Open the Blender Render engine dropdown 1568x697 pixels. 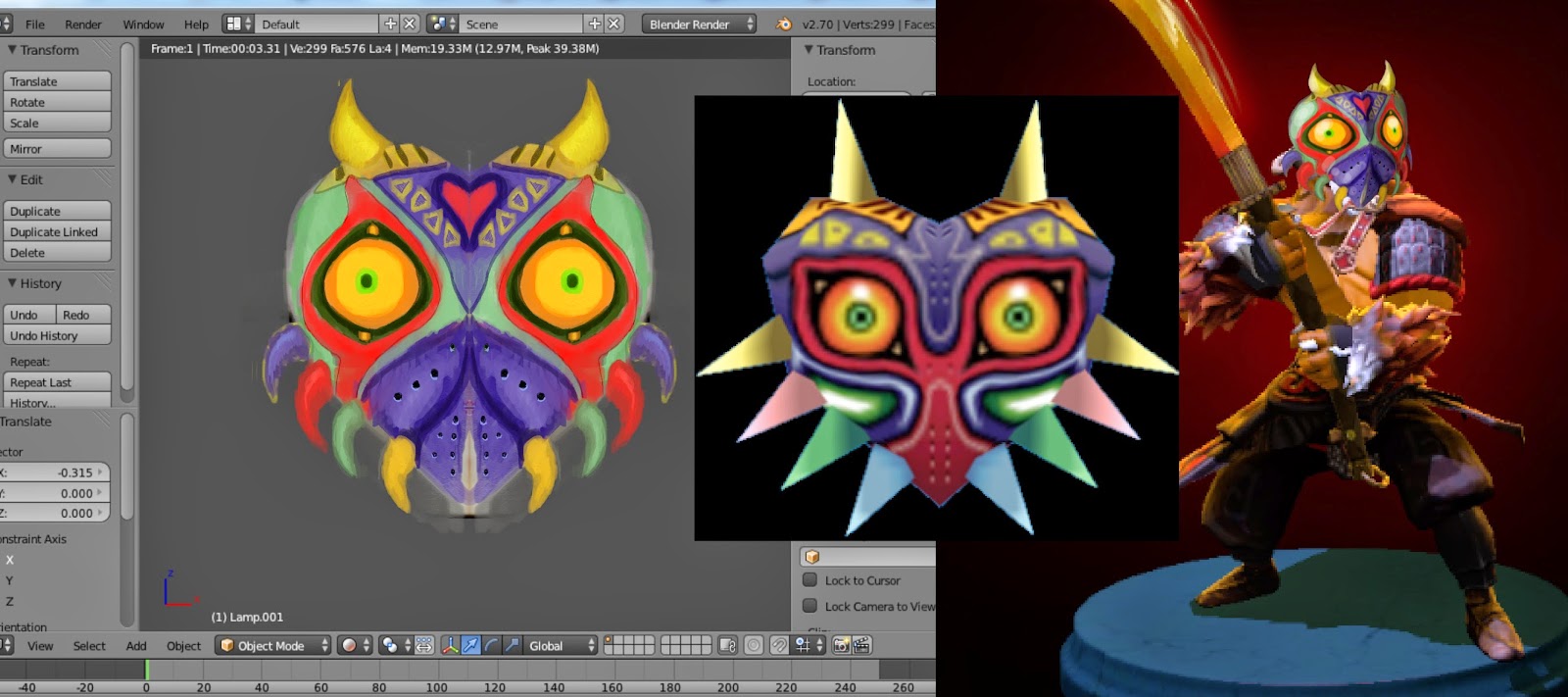click(700, 24)
